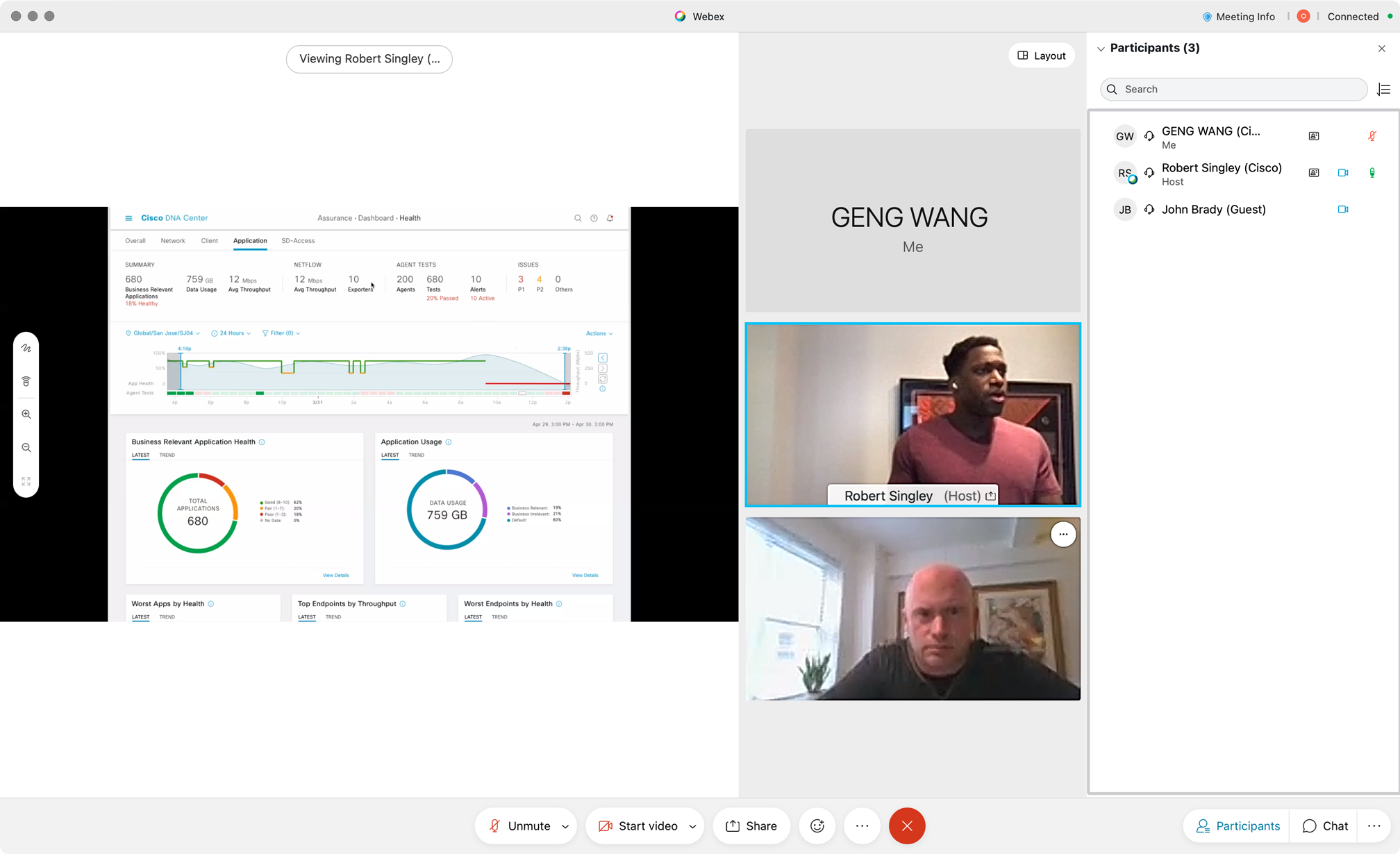Switch to the Overall tab
The height and width of the screenshot is (854, 1400).
[135, 241]
